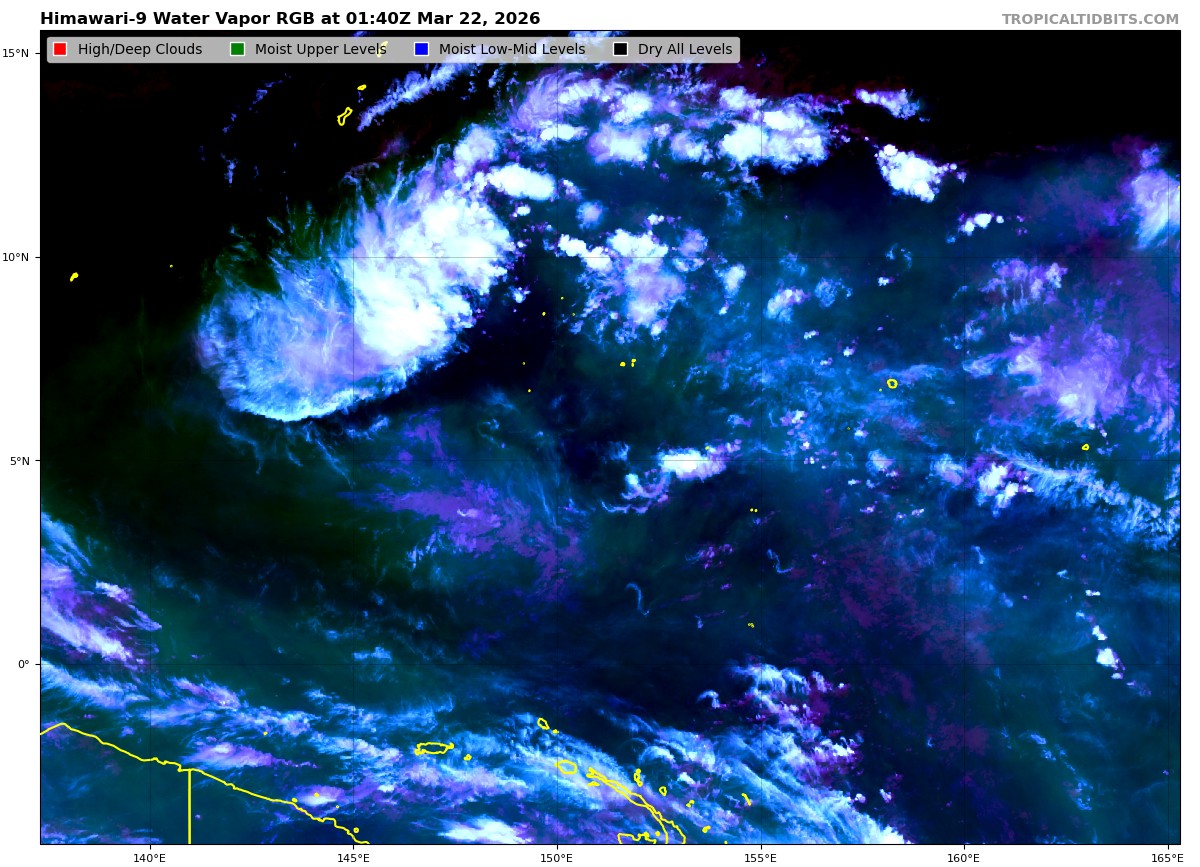1200x867 pixels.
Task: Select the "Moist Upper Levels" legend label
Action: (320, 50)
